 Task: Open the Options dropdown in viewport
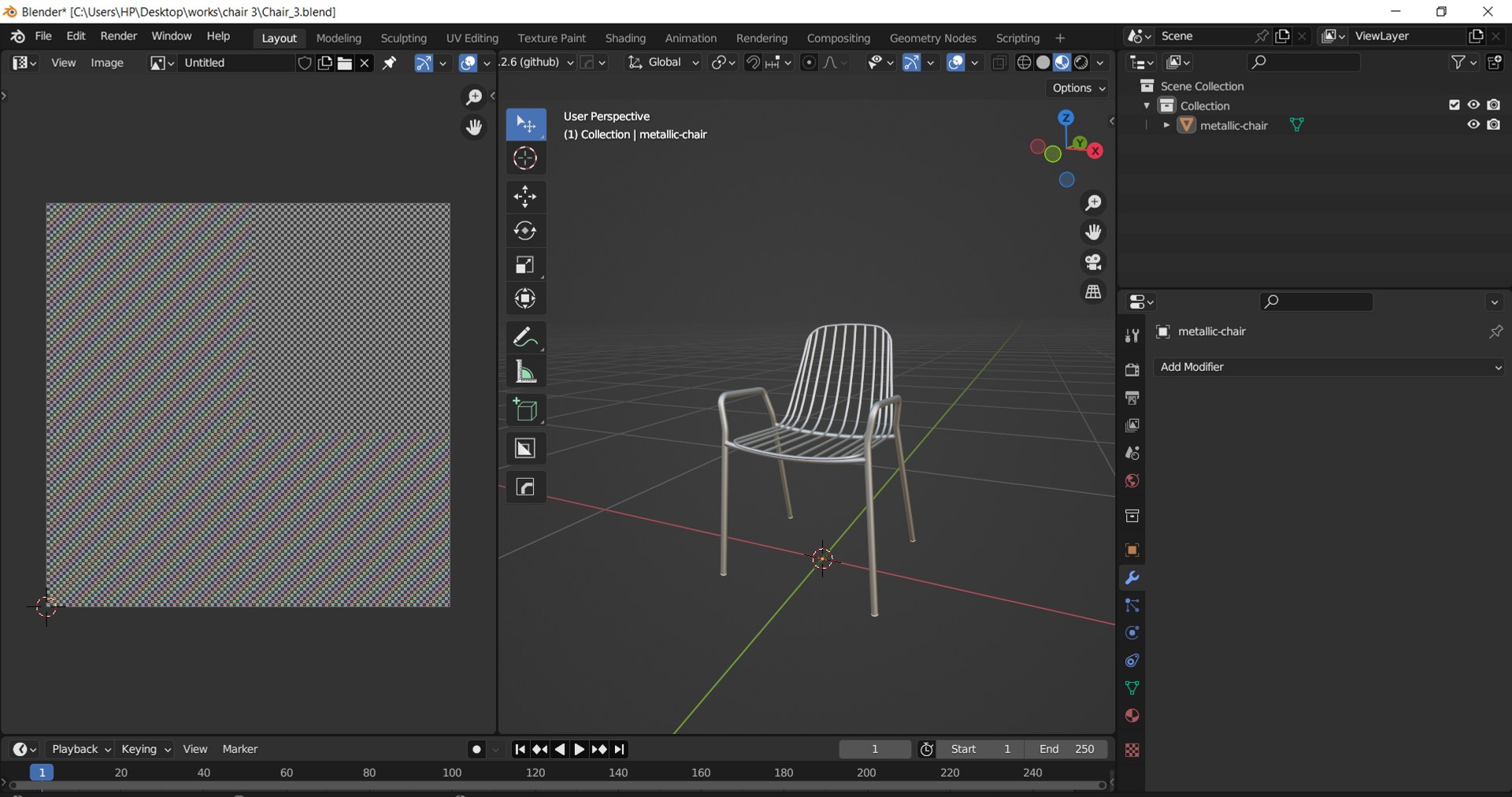click(x=1079, y=88)
